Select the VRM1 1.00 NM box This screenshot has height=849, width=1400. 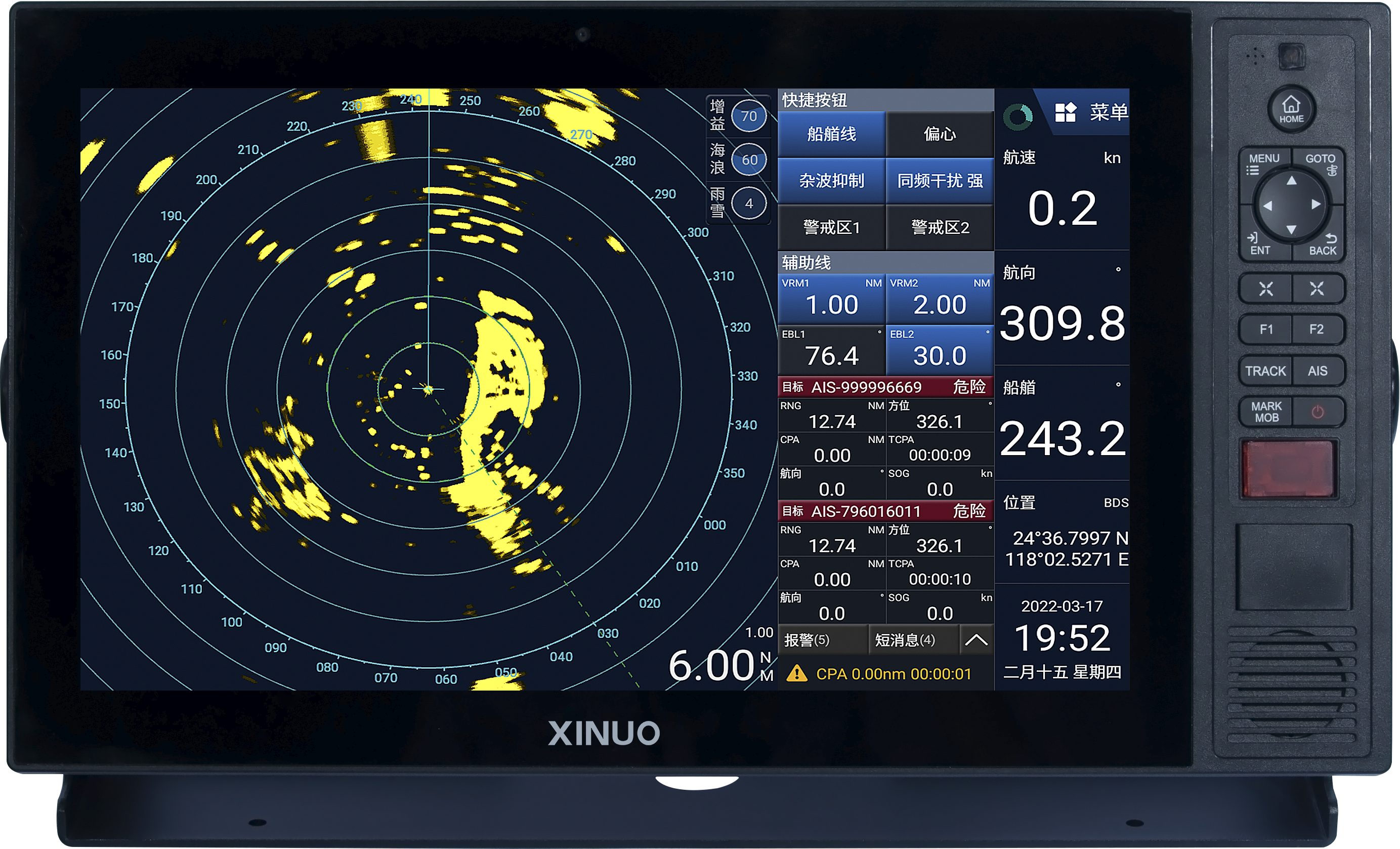click(831, 298)
